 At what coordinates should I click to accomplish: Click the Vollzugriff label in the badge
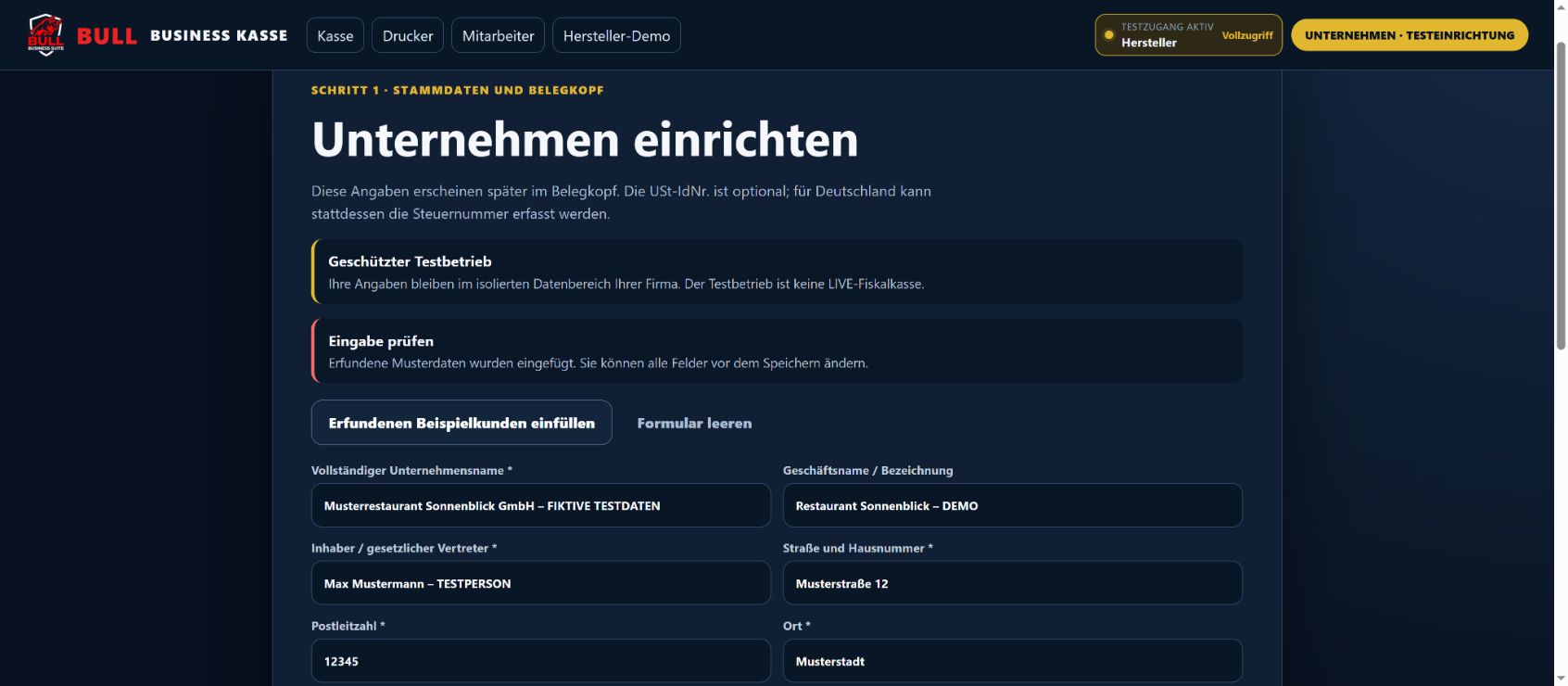point(1247,35)
